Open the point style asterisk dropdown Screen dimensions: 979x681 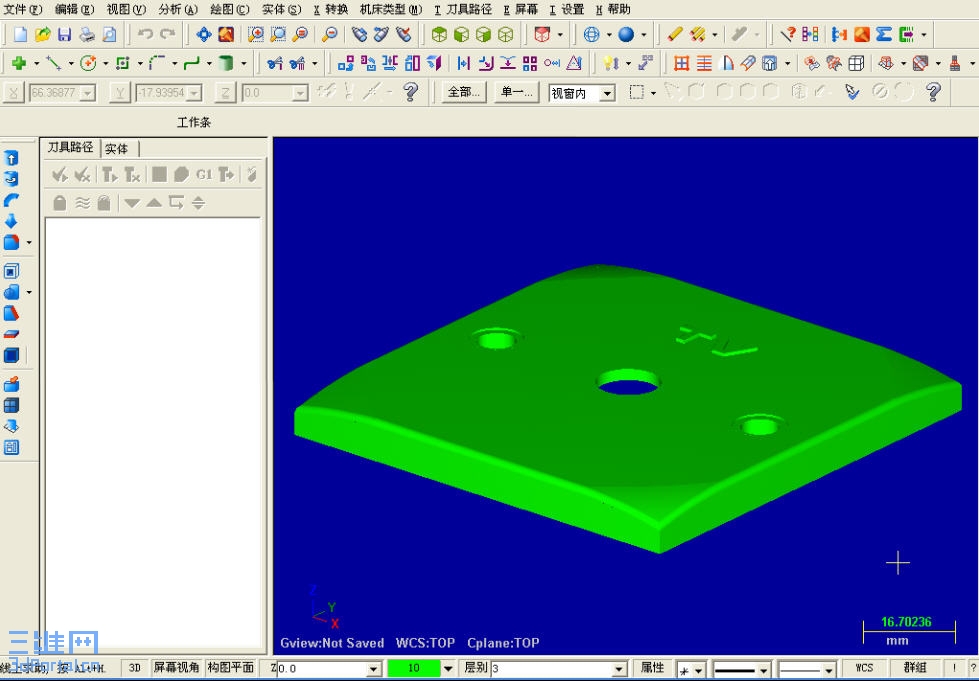[699, 670]
